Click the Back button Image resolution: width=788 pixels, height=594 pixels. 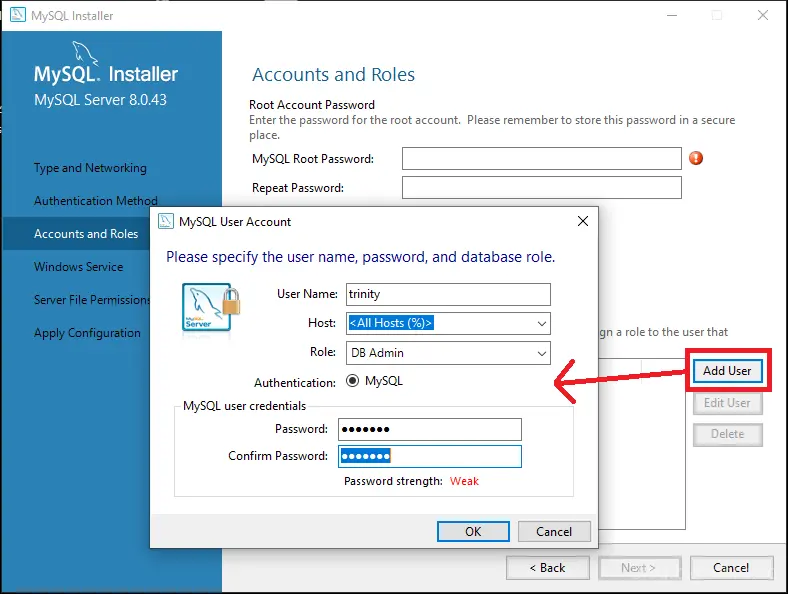[547, 568]
